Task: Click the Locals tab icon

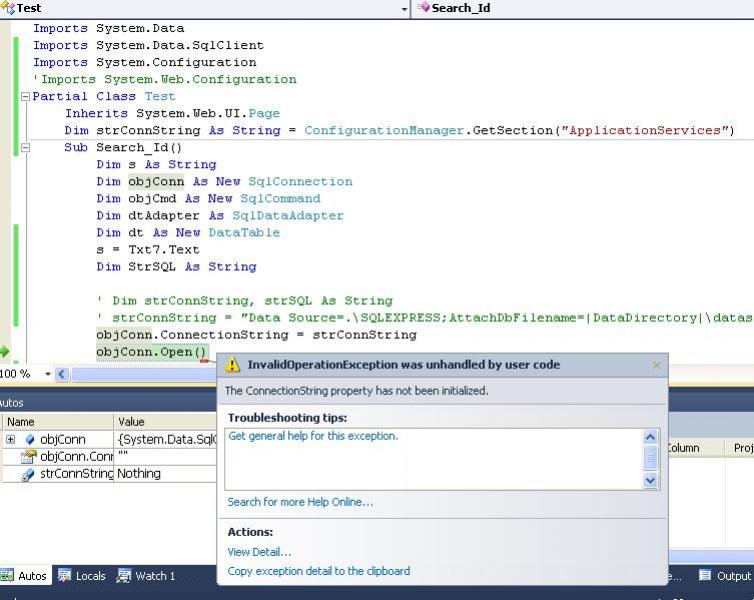Action: click(64, 575)
